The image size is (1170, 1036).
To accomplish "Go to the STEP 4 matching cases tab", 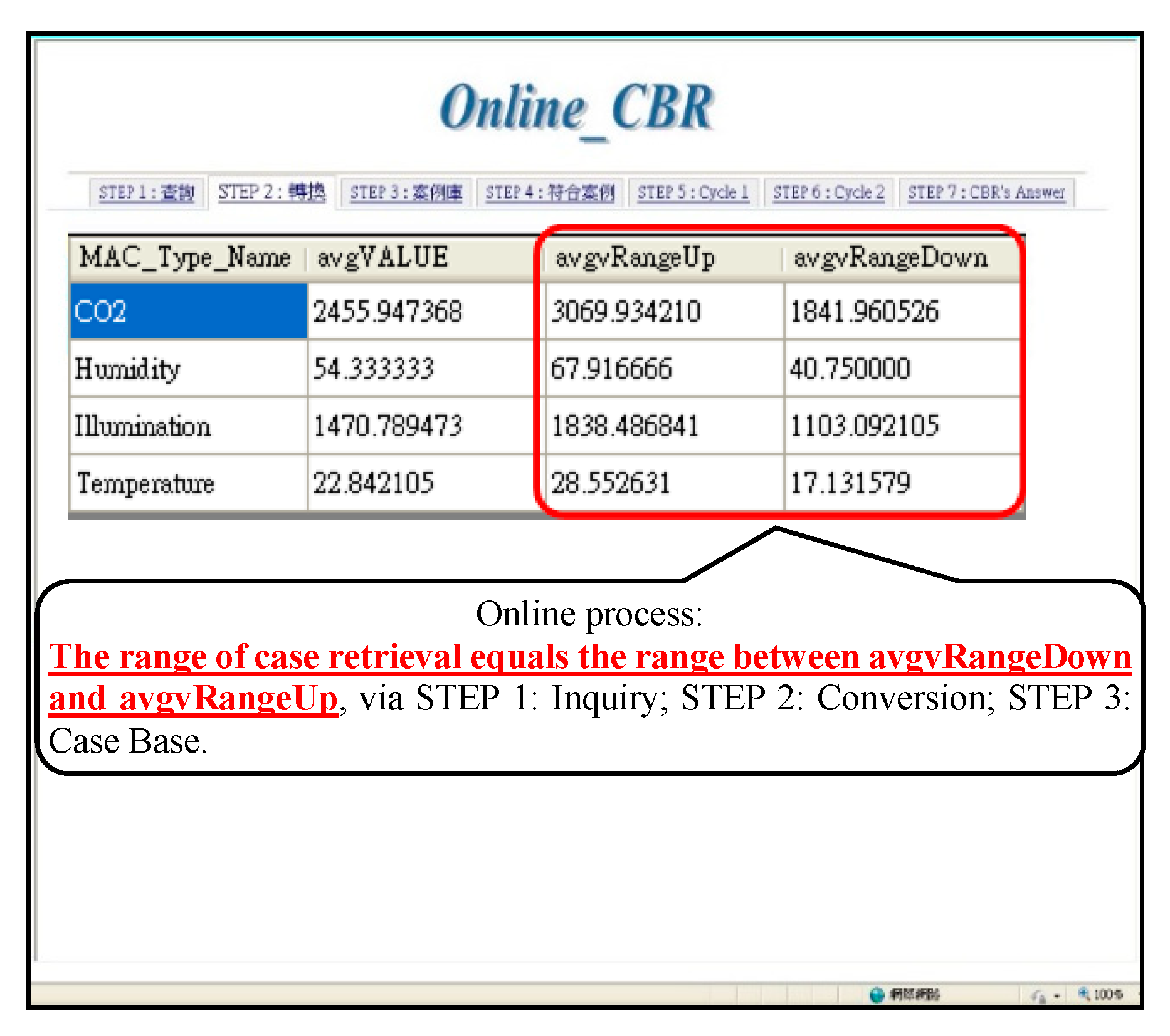I will pyautogui.click(x=550, y=192).
